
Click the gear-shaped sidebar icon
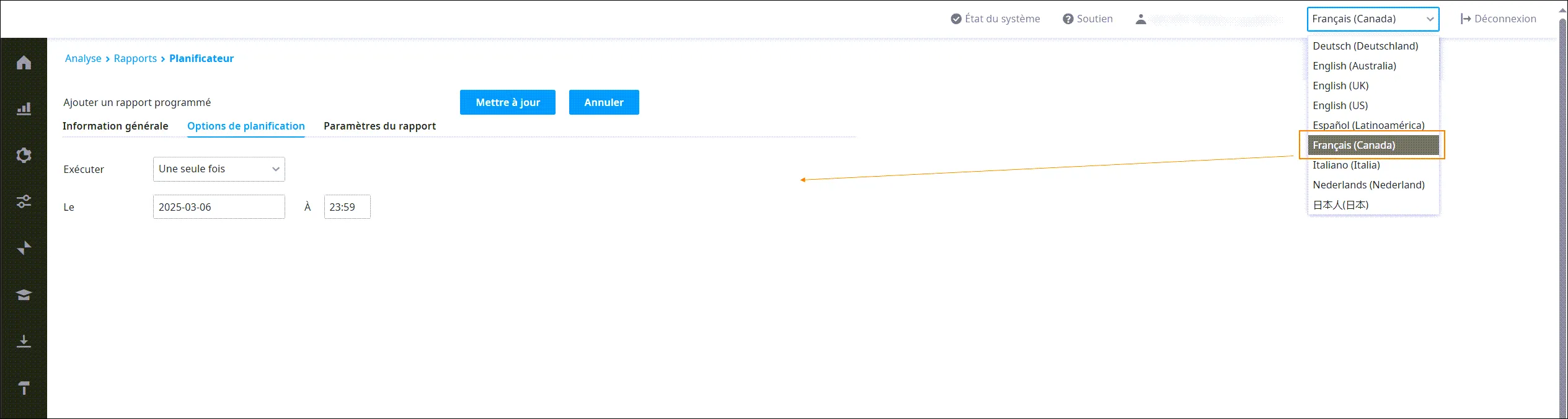point(24,155)
